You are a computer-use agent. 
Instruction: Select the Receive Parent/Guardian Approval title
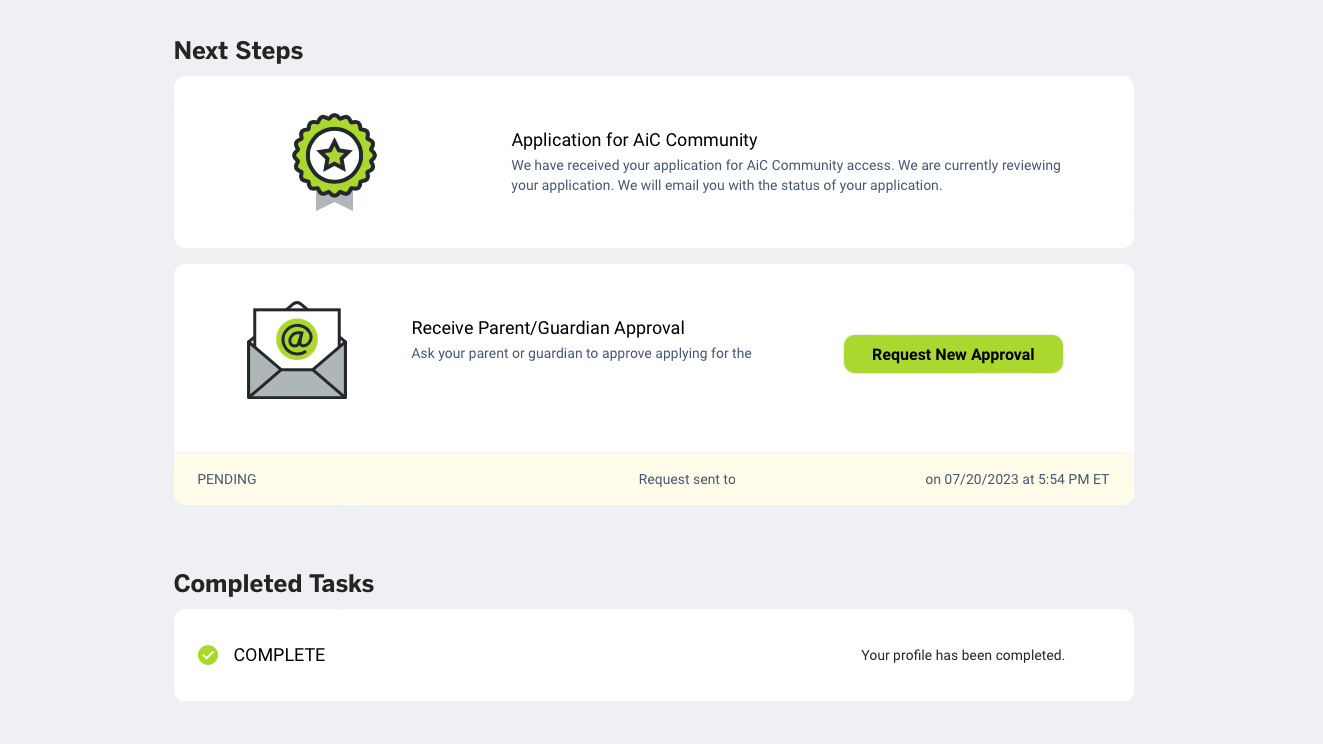pyautogui.click(x=548, y=328)
